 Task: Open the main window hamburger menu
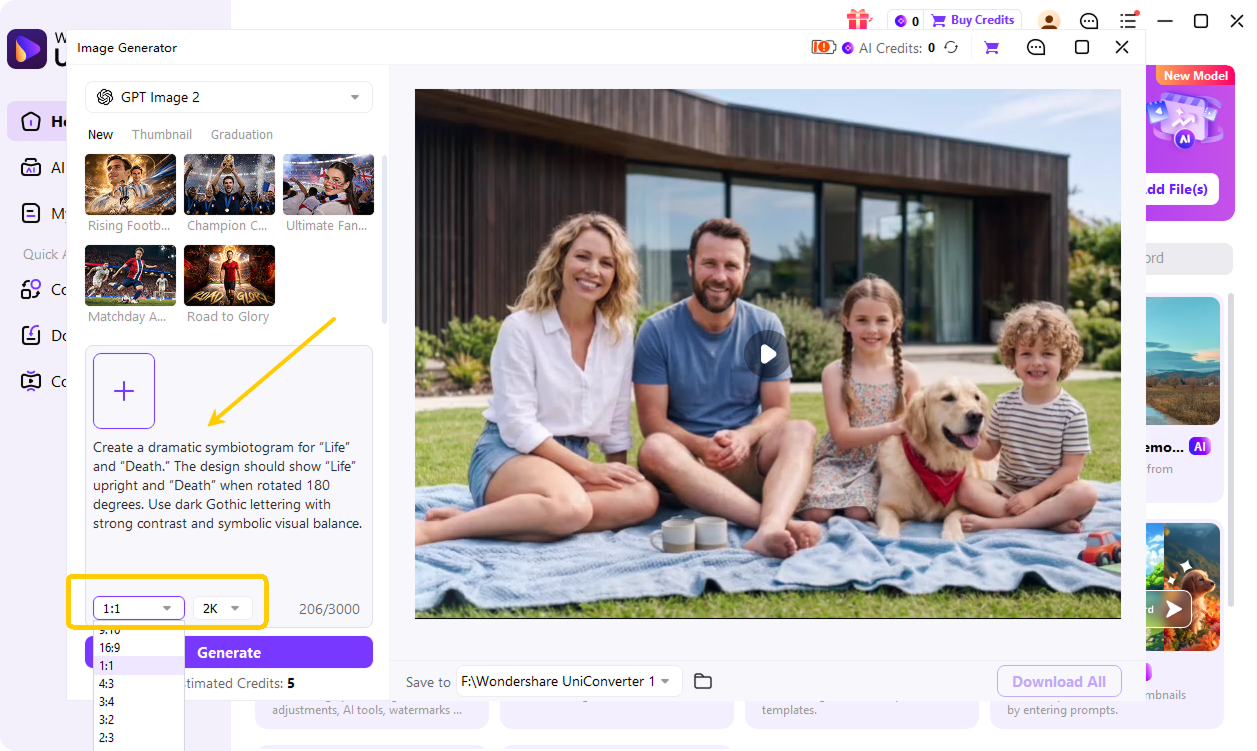tap(1129, 21)
